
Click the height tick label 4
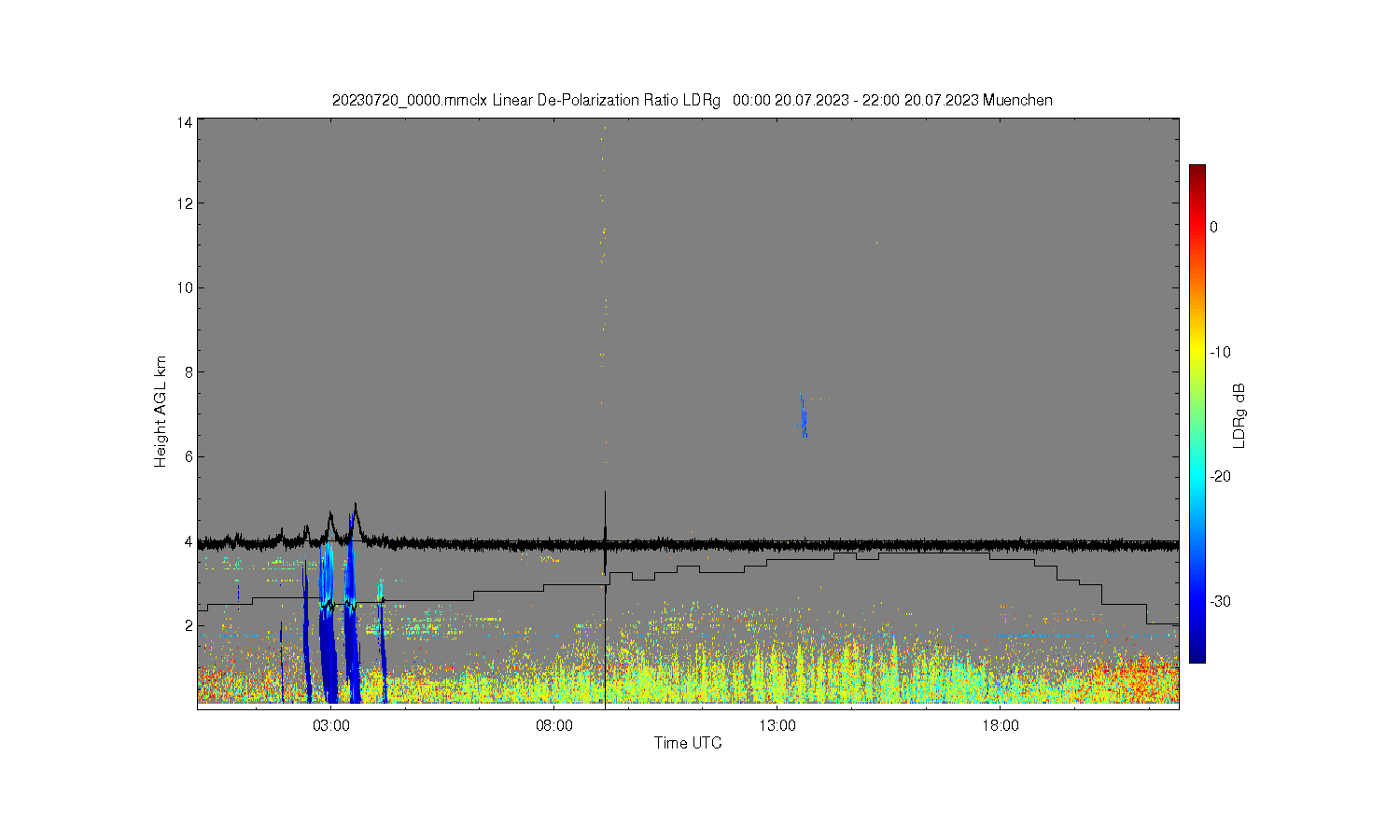pos(189,541)
